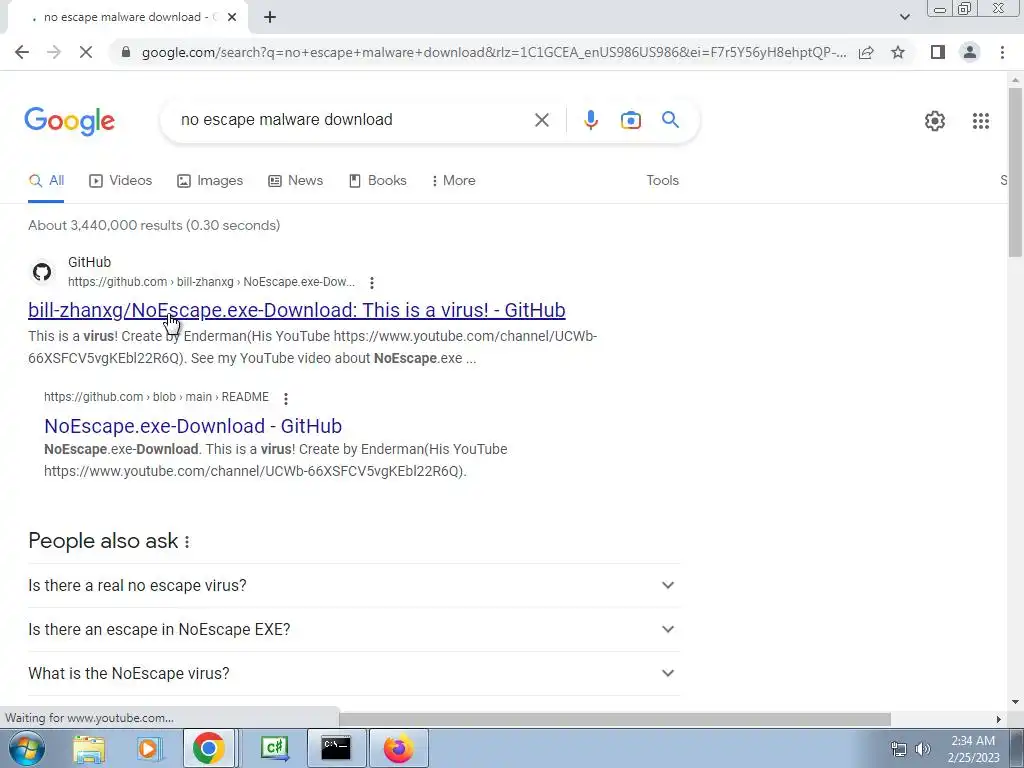This screenshot has height=768, width=1024.
Task: Switch to the Books tab
Action: coord(377,180)
